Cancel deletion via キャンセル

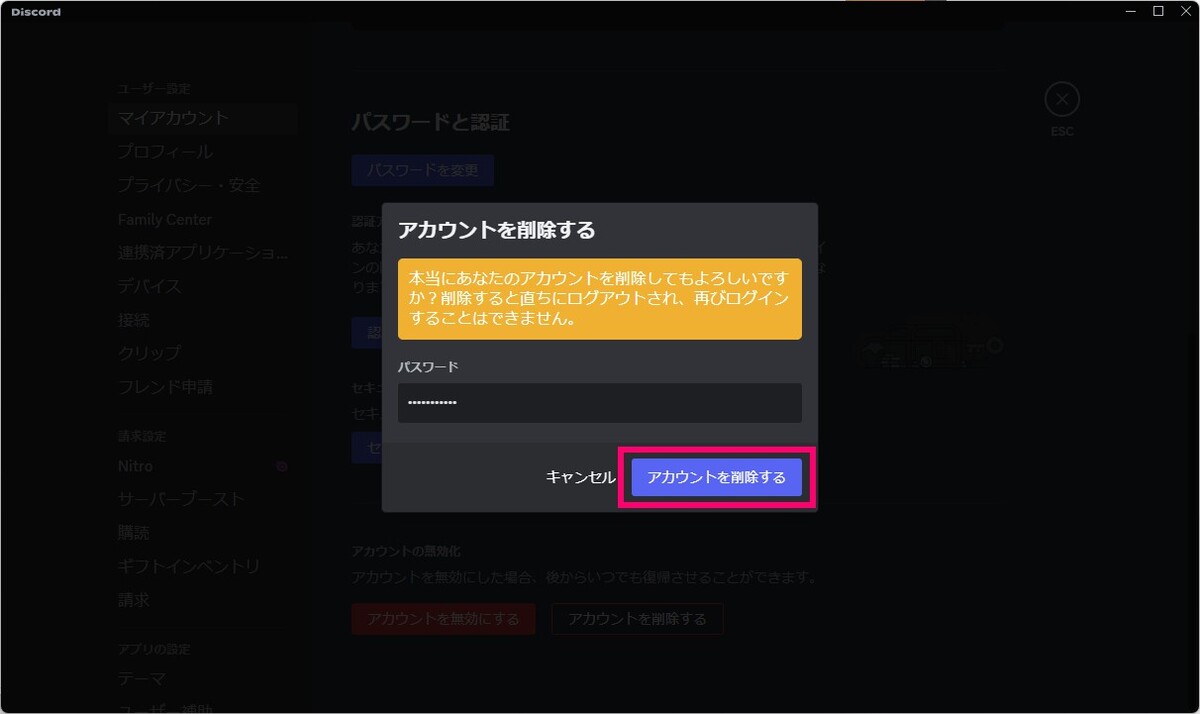581,478
